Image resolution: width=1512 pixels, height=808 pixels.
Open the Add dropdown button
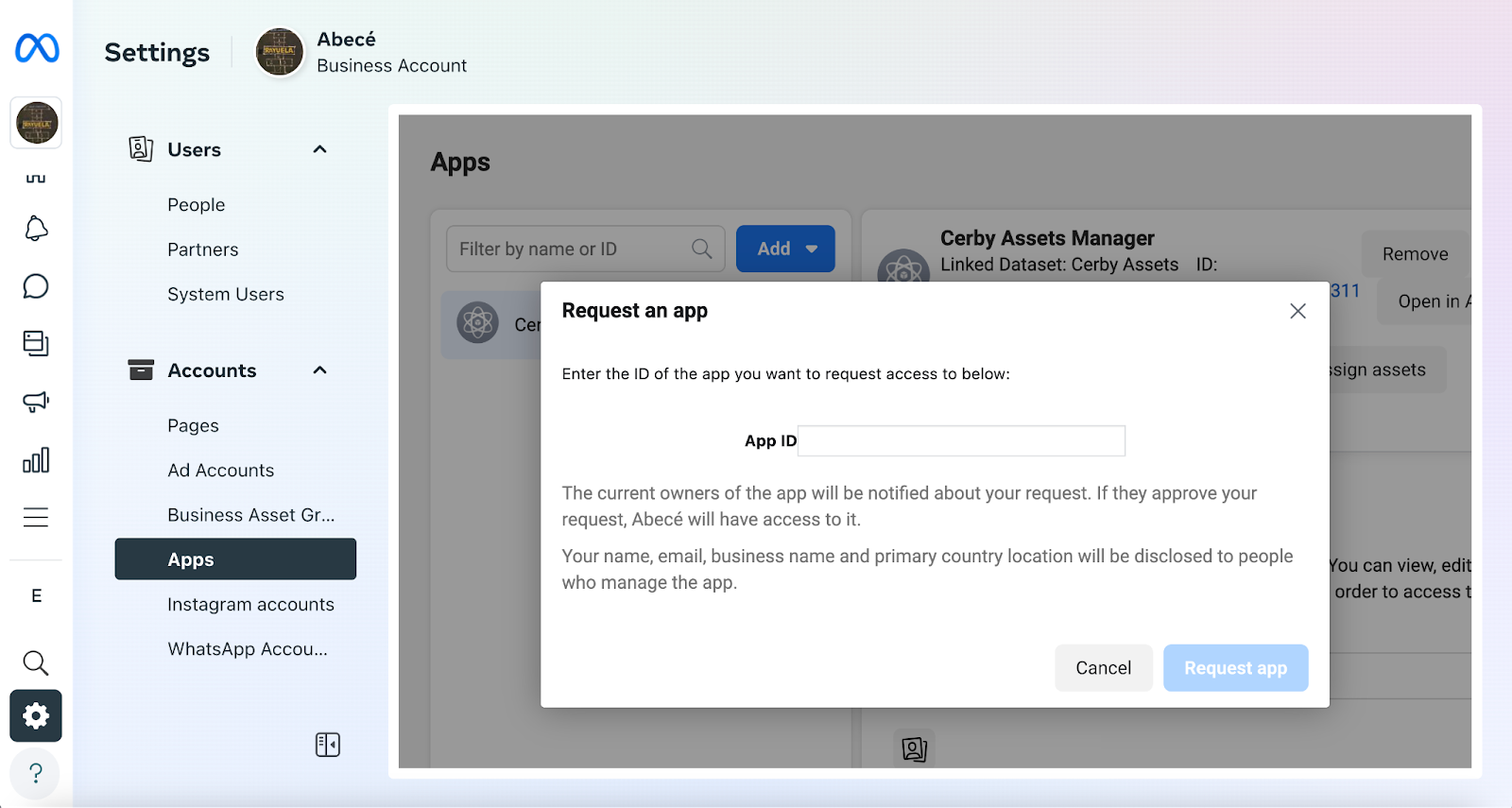(x=785, y=249)
